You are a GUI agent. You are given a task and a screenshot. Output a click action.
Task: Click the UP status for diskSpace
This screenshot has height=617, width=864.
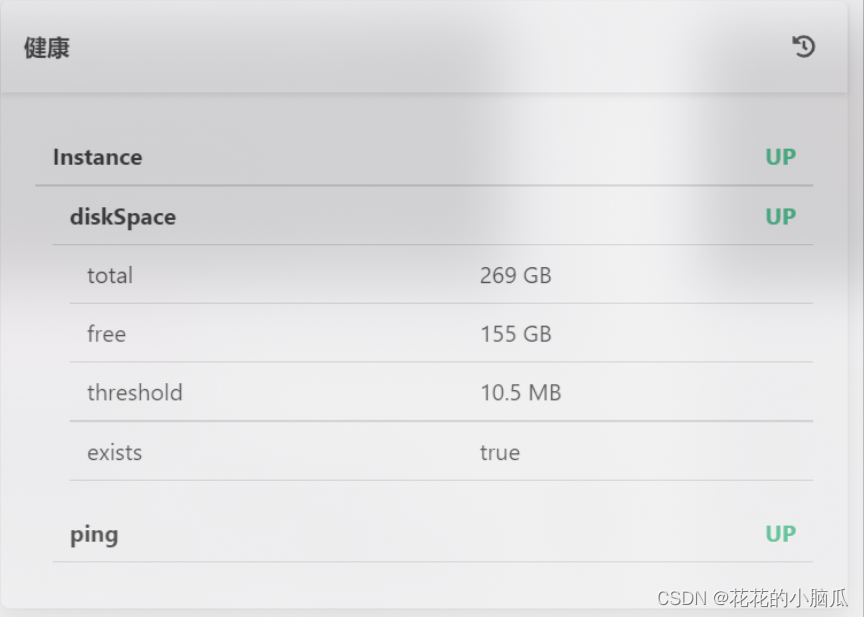[780, 217]
